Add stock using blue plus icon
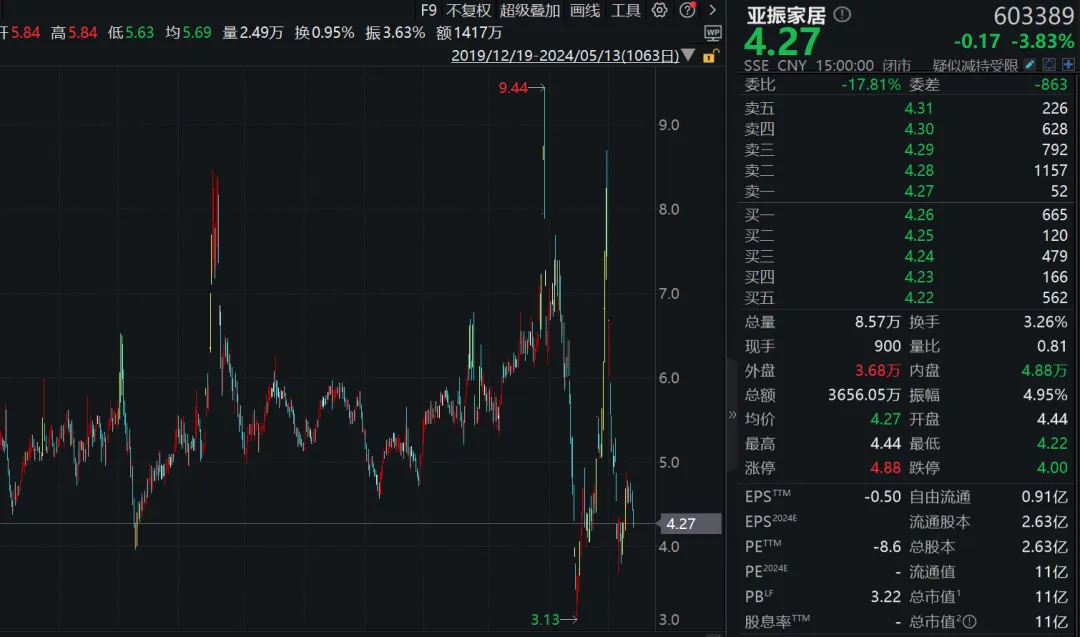The height and width of the screenshot is (637, 1080). 1068,65
